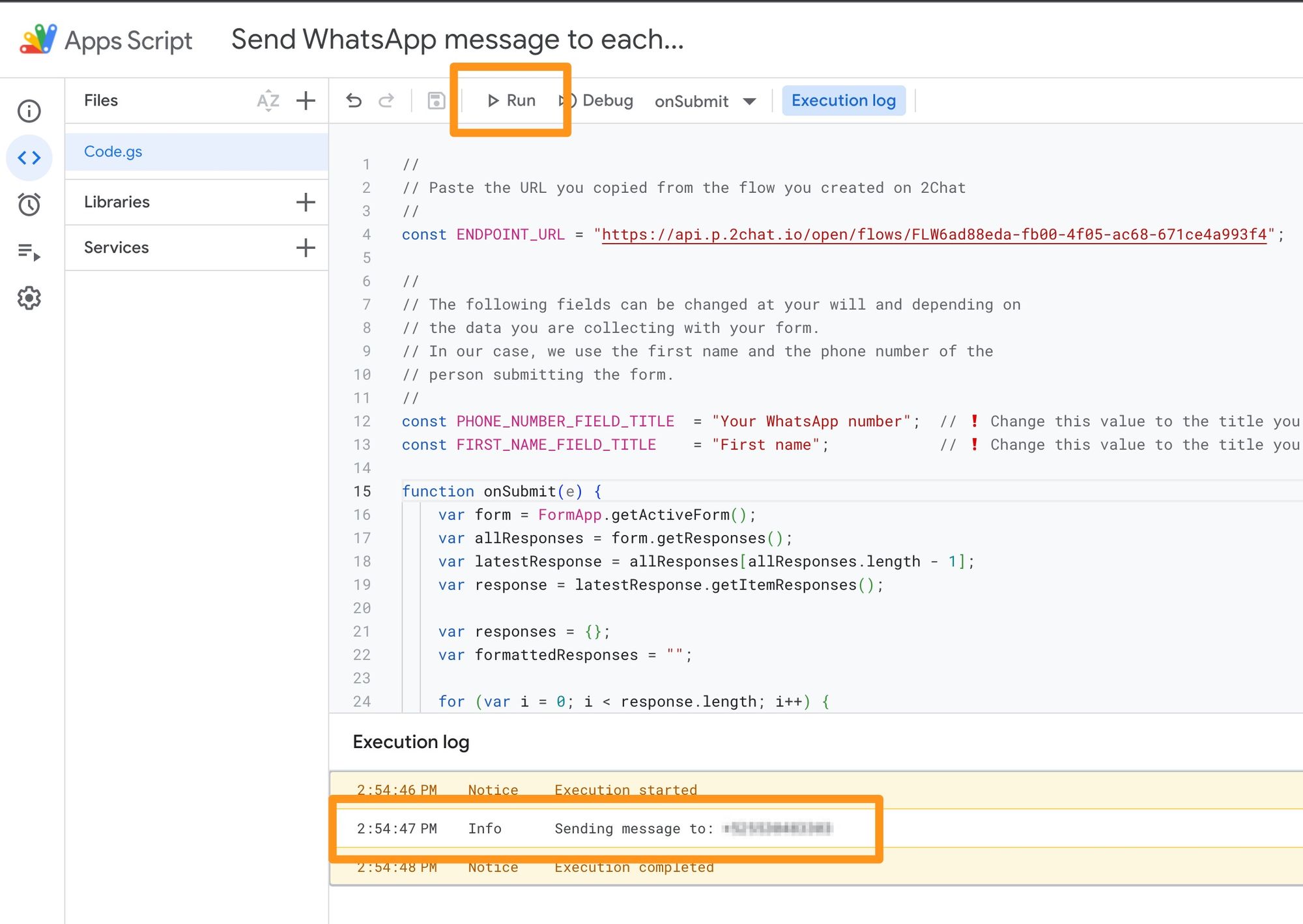Viewport: 1303px width, 924px height.
Task: Open the onSubmit function dropdown
Action: pos(706,101)
